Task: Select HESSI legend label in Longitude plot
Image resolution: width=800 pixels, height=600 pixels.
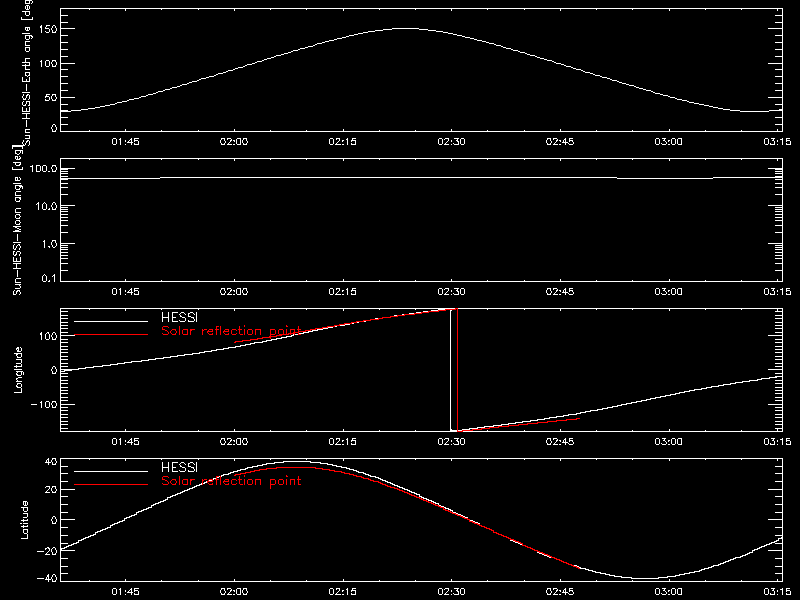Action: [179, 317]
